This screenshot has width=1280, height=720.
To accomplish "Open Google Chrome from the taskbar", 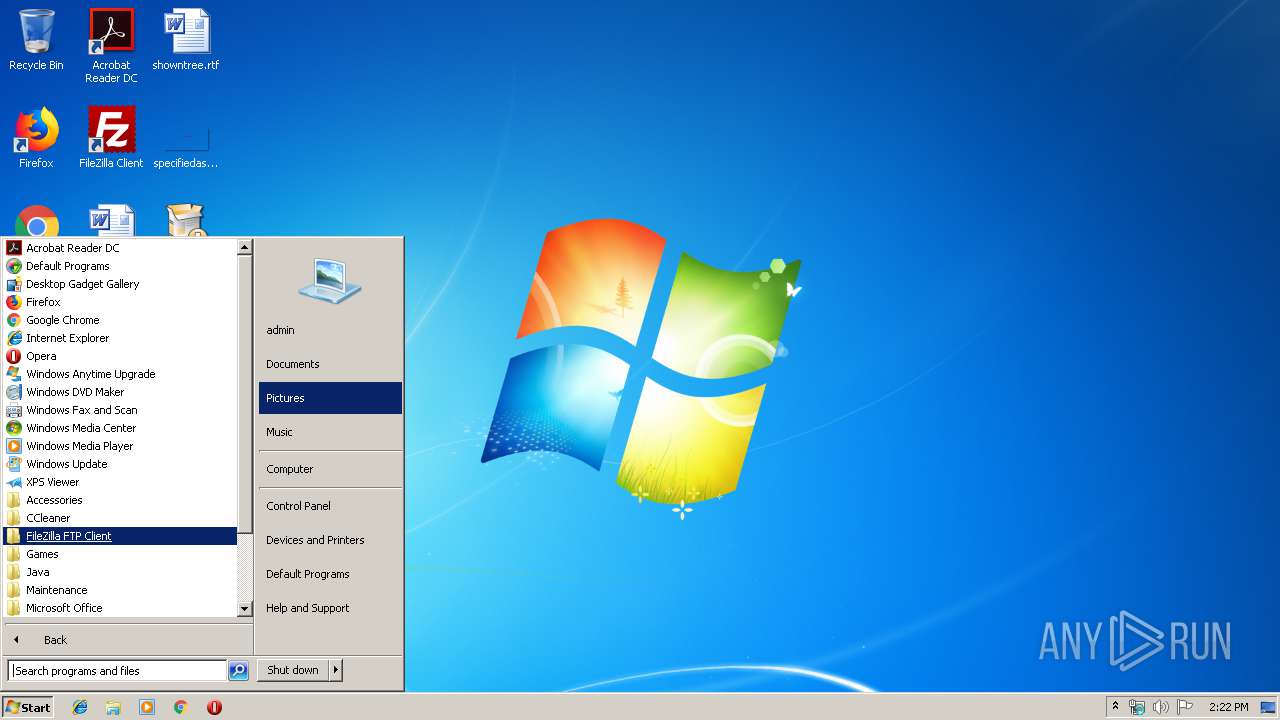I will click(180, 707).
